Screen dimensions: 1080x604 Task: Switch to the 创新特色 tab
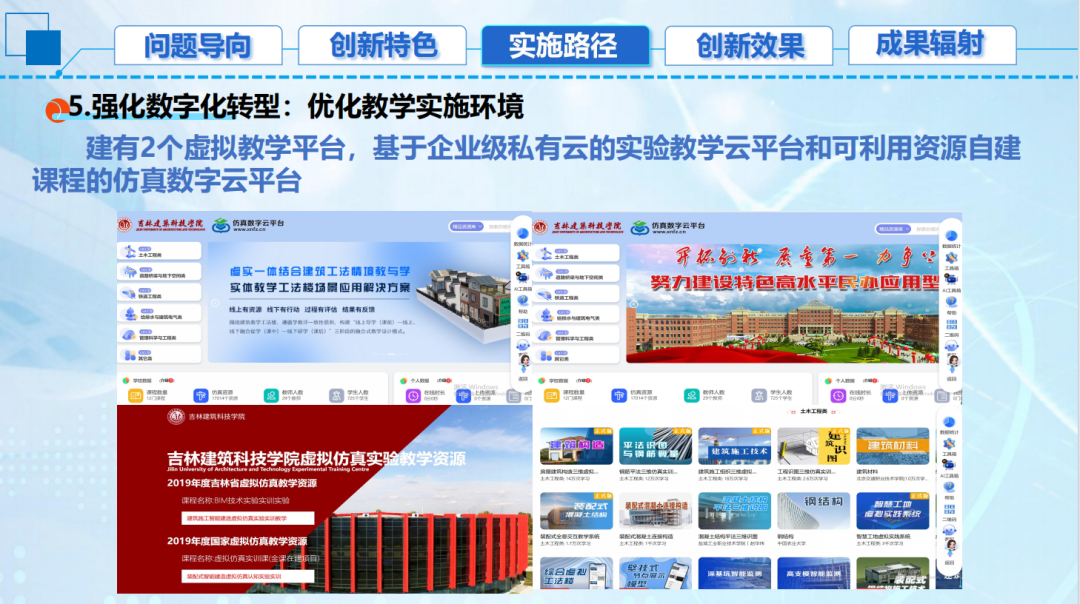(382, 45)
